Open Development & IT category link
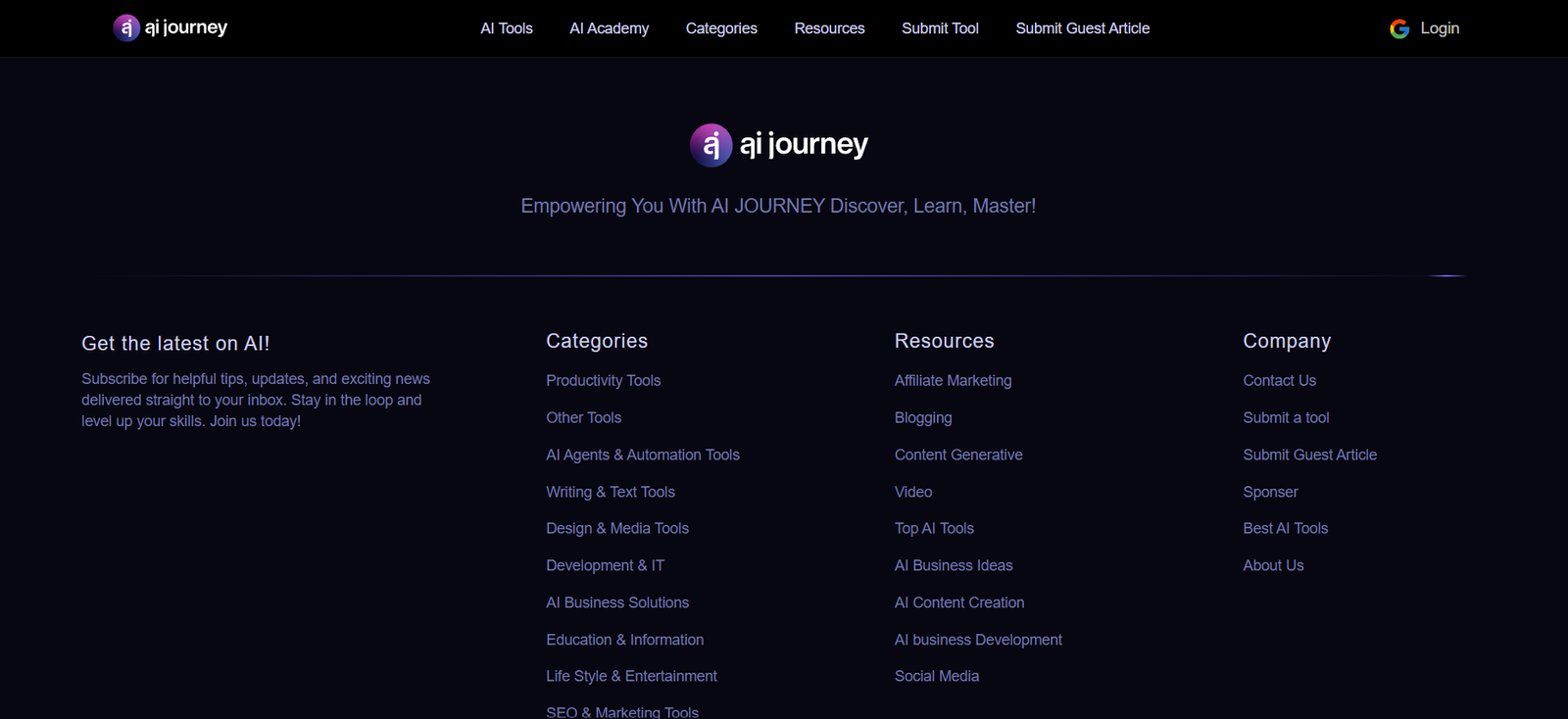The image size is (1568, 719). tap(606, 565)
